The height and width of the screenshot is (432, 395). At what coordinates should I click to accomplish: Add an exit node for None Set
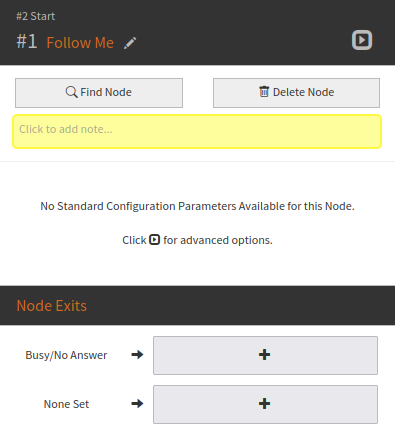point(265,404)
